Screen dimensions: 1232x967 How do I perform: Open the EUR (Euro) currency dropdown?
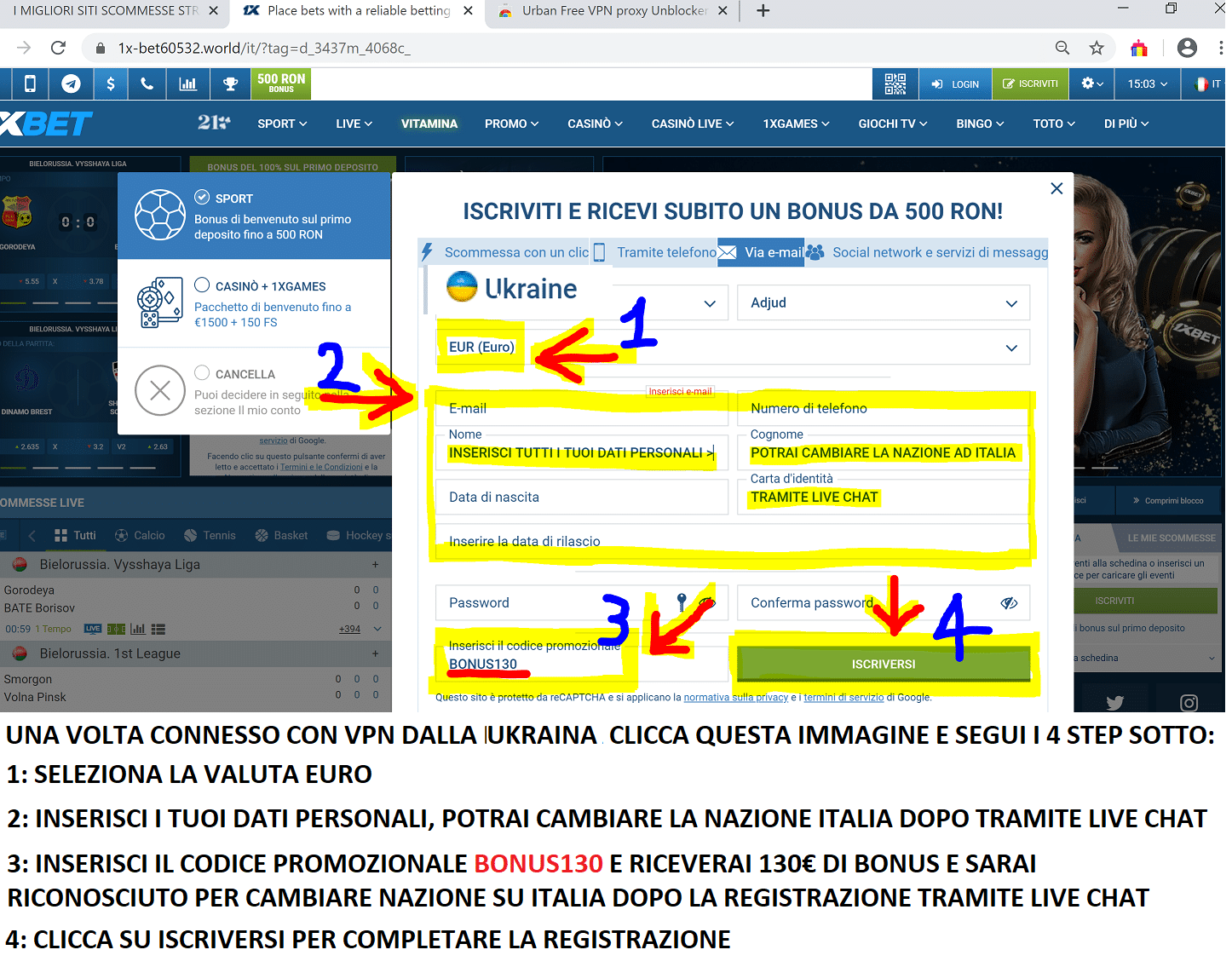tap(733, 348)
